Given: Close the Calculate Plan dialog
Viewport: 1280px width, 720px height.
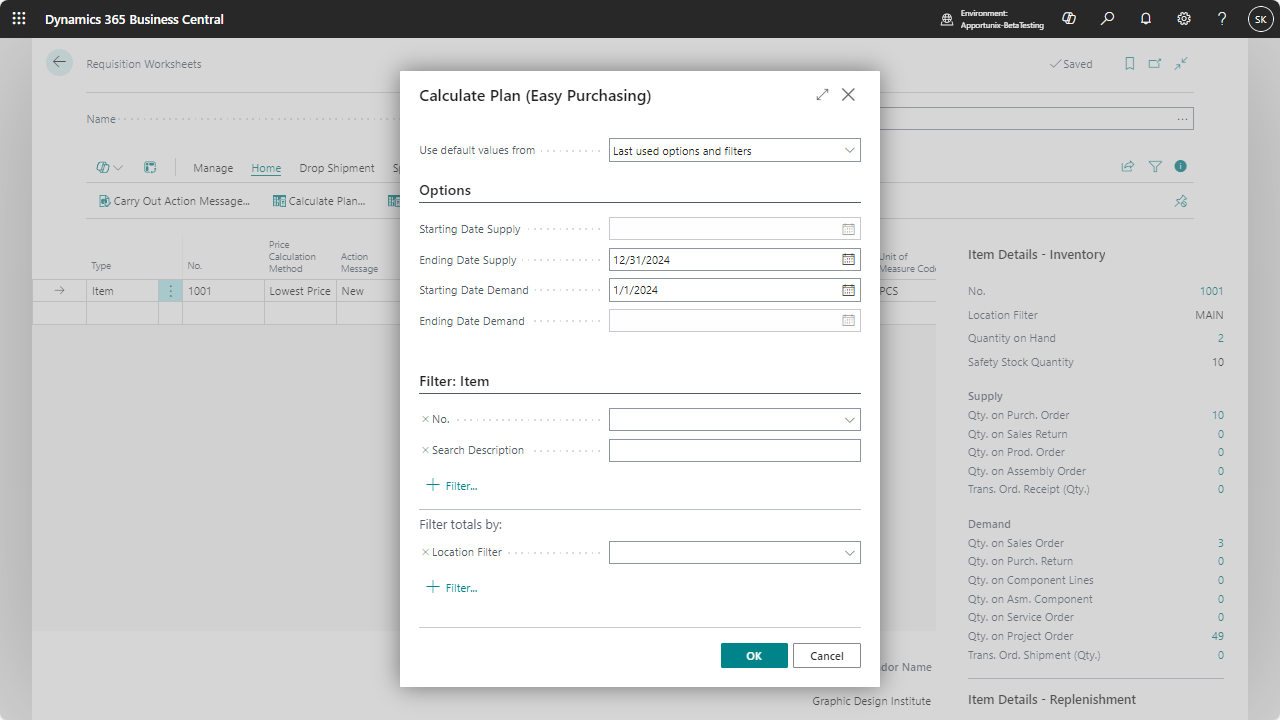Looking at the screenshot, I should 848,95.
